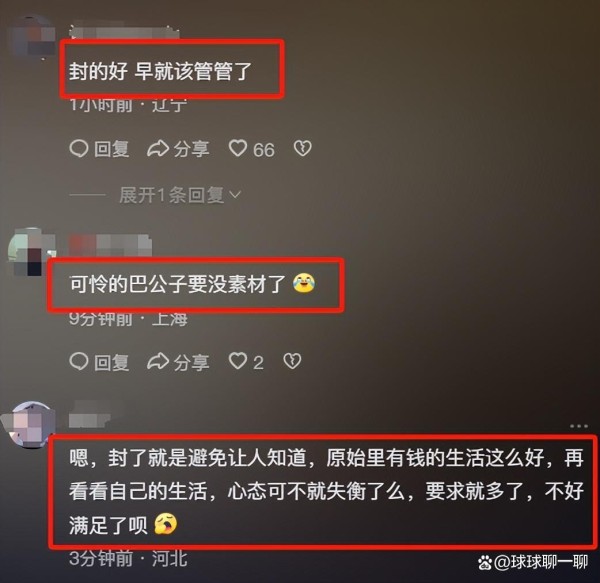Dislike the Shanghai user's comment
This screenshot has width=600, height=583.
[x=292, y=362]
